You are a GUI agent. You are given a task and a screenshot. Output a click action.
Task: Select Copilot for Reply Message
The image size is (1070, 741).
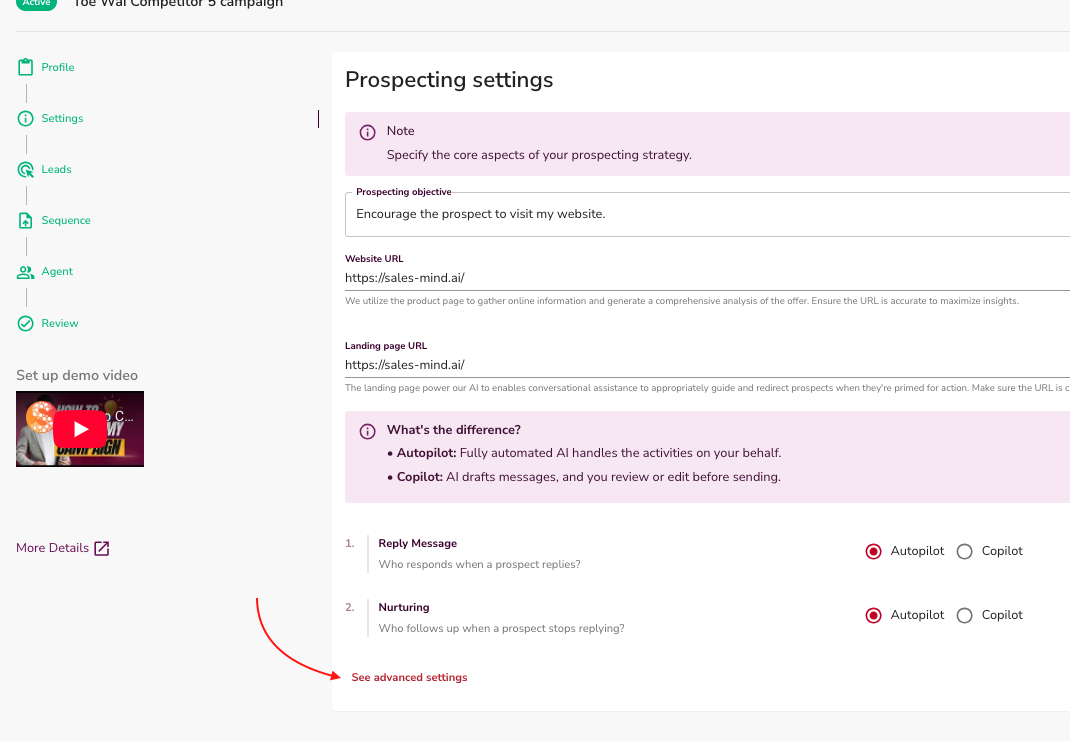965,551
